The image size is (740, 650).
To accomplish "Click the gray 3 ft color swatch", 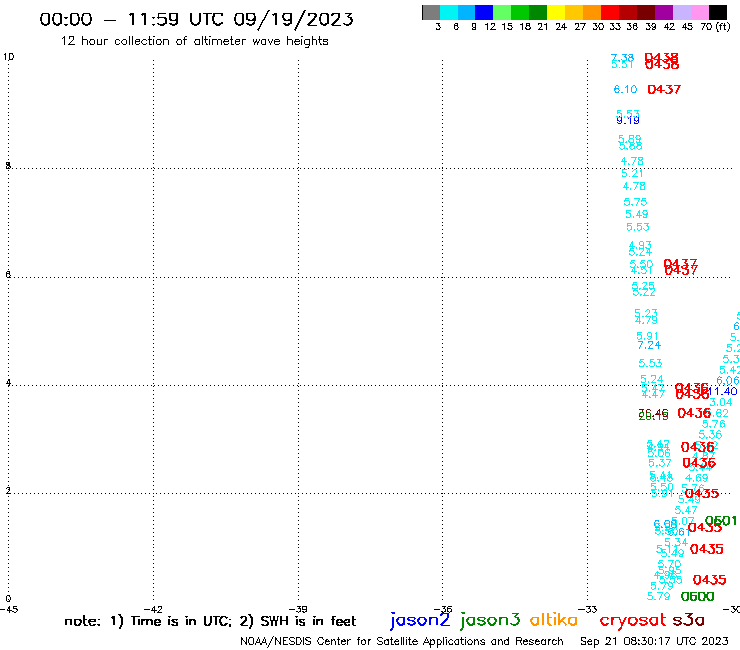I will (431, 12).
